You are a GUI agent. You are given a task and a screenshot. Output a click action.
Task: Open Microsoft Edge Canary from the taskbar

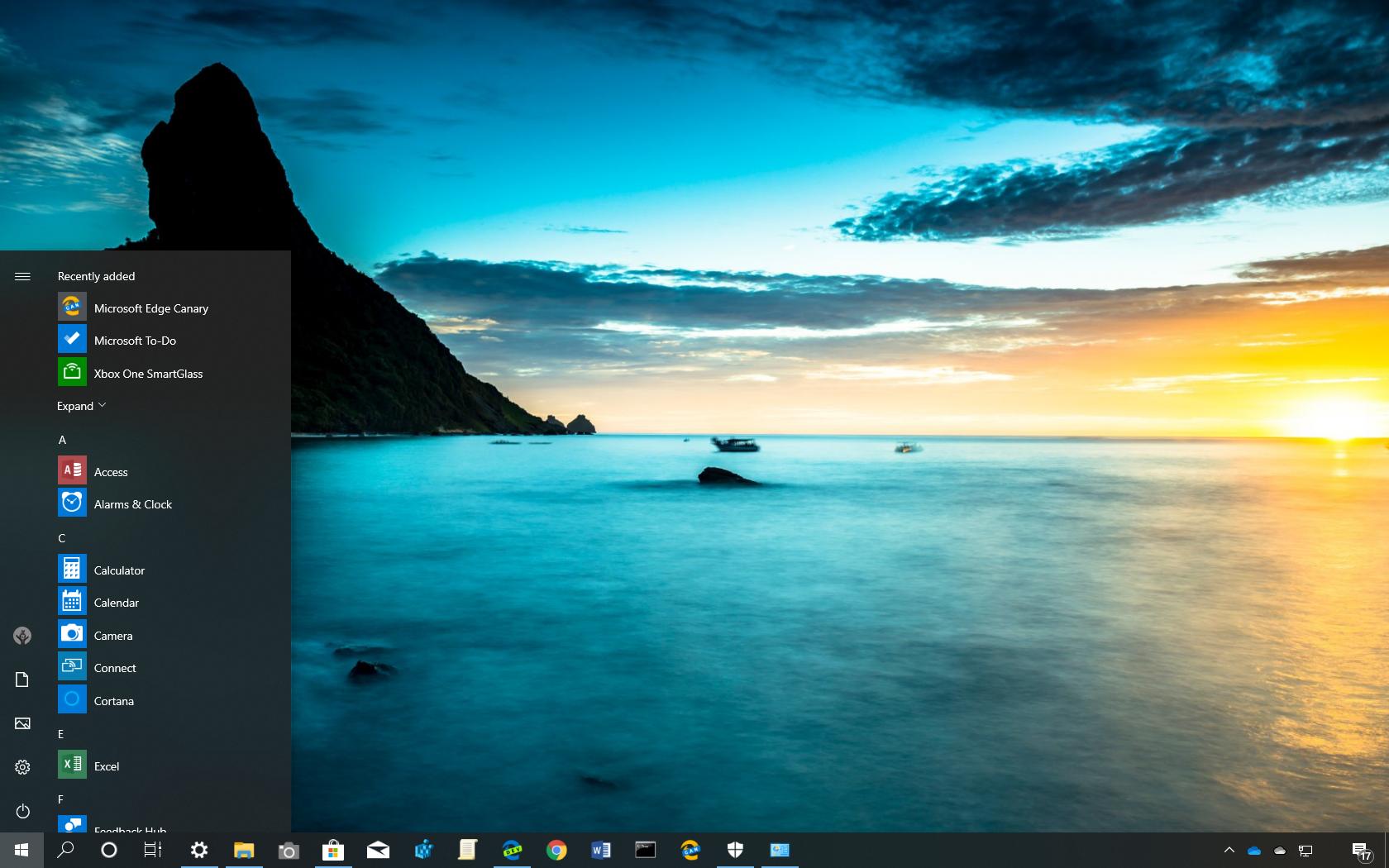690,850
